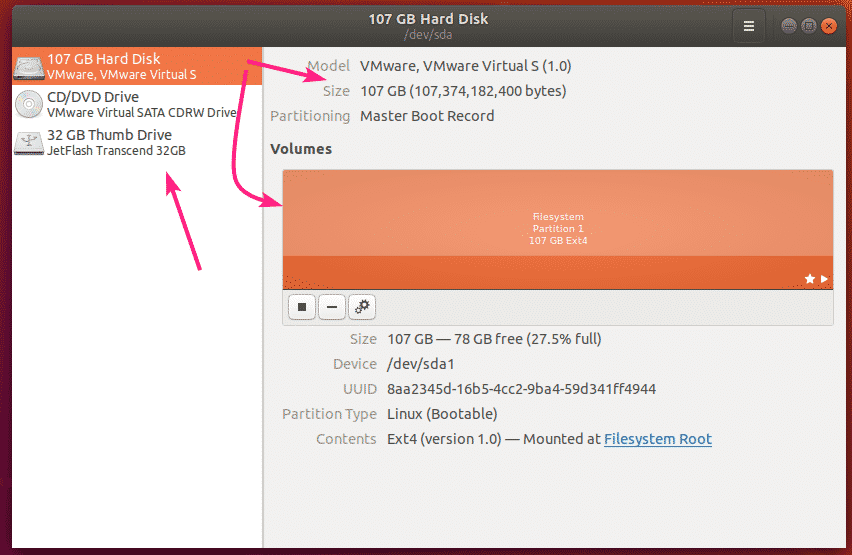
Task: Click the Linux (Bootable) partition type value
Action: [442, 414]
